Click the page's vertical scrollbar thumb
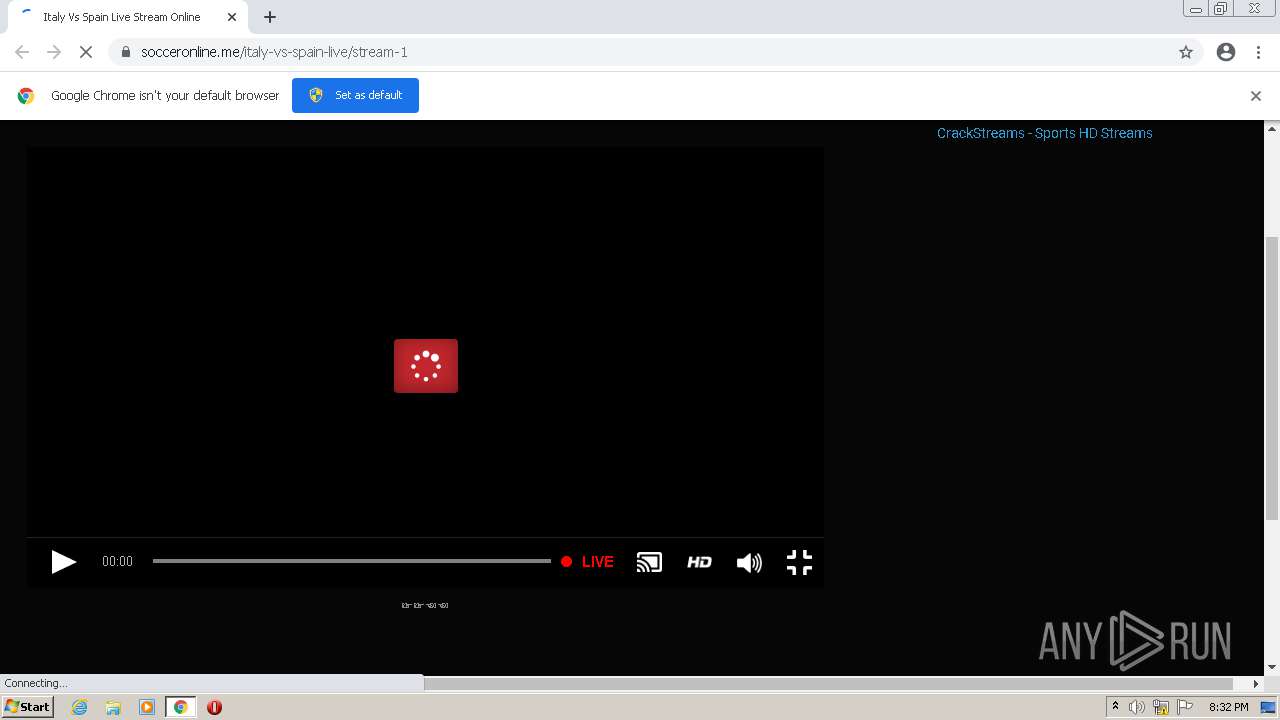The width and height of the screenshot is (1280, 720). click(1272, 378)
